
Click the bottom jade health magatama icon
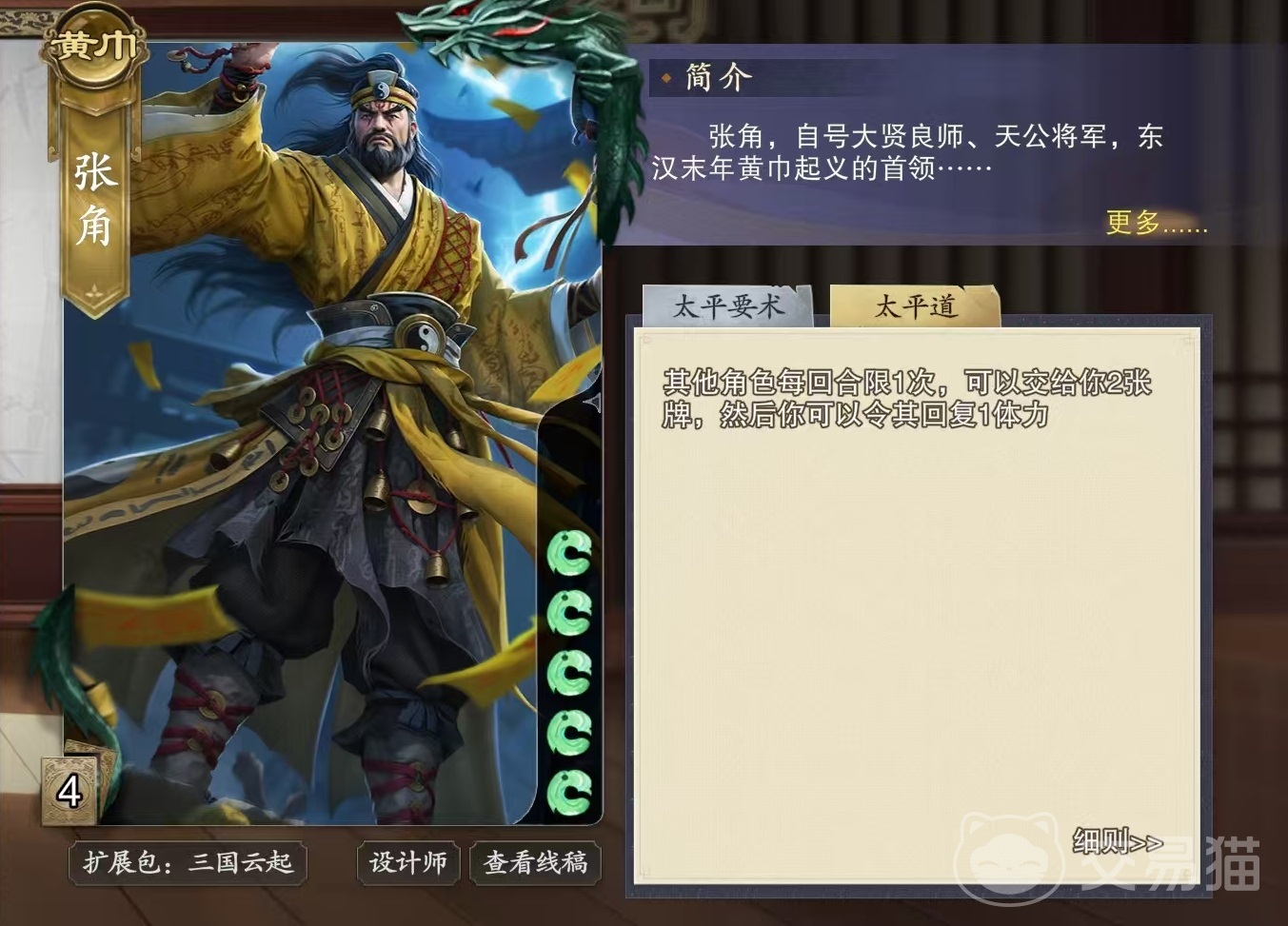click(x=569, y=793)
